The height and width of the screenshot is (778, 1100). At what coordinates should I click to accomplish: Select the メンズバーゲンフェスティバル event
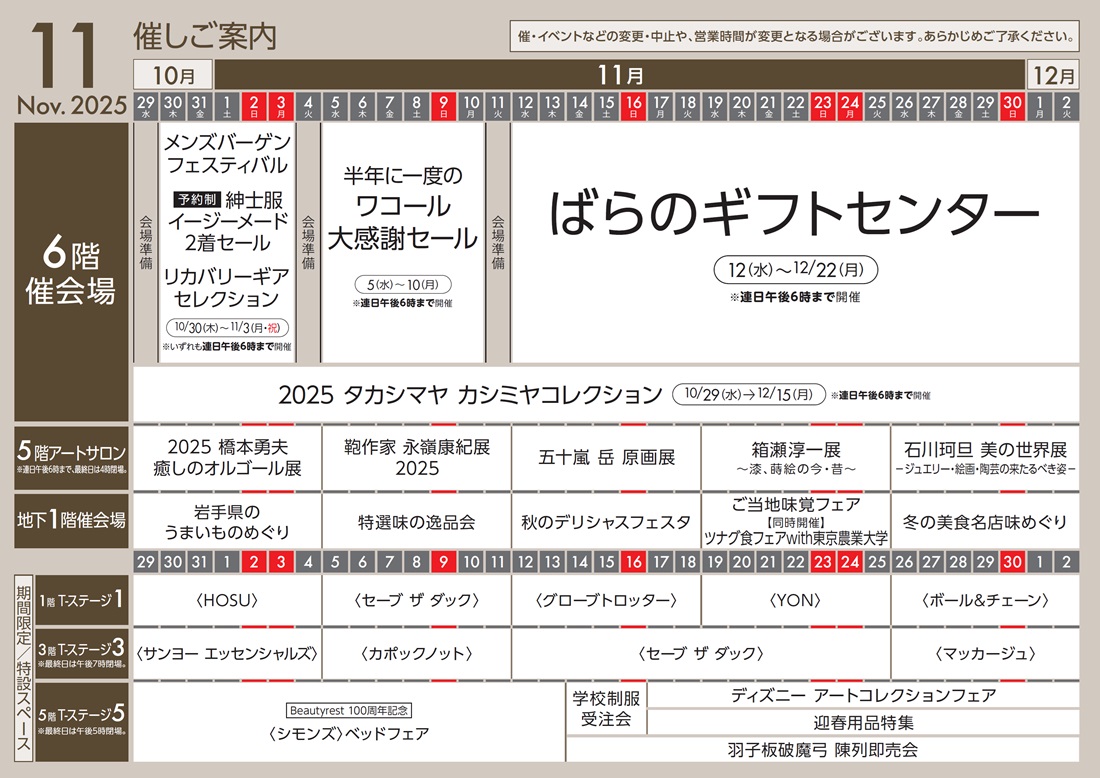[x=226, y=152]
